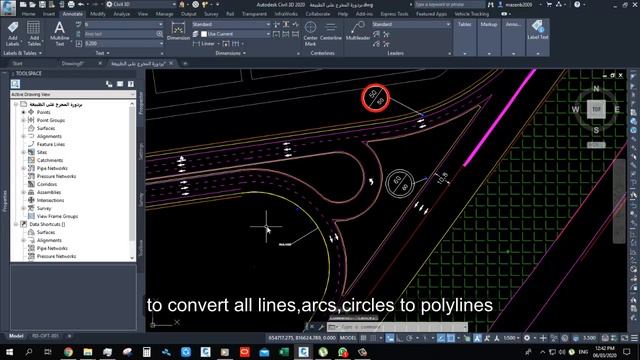
Task: Toggle clean screen icon in status bar
Action: pos(624,338)
